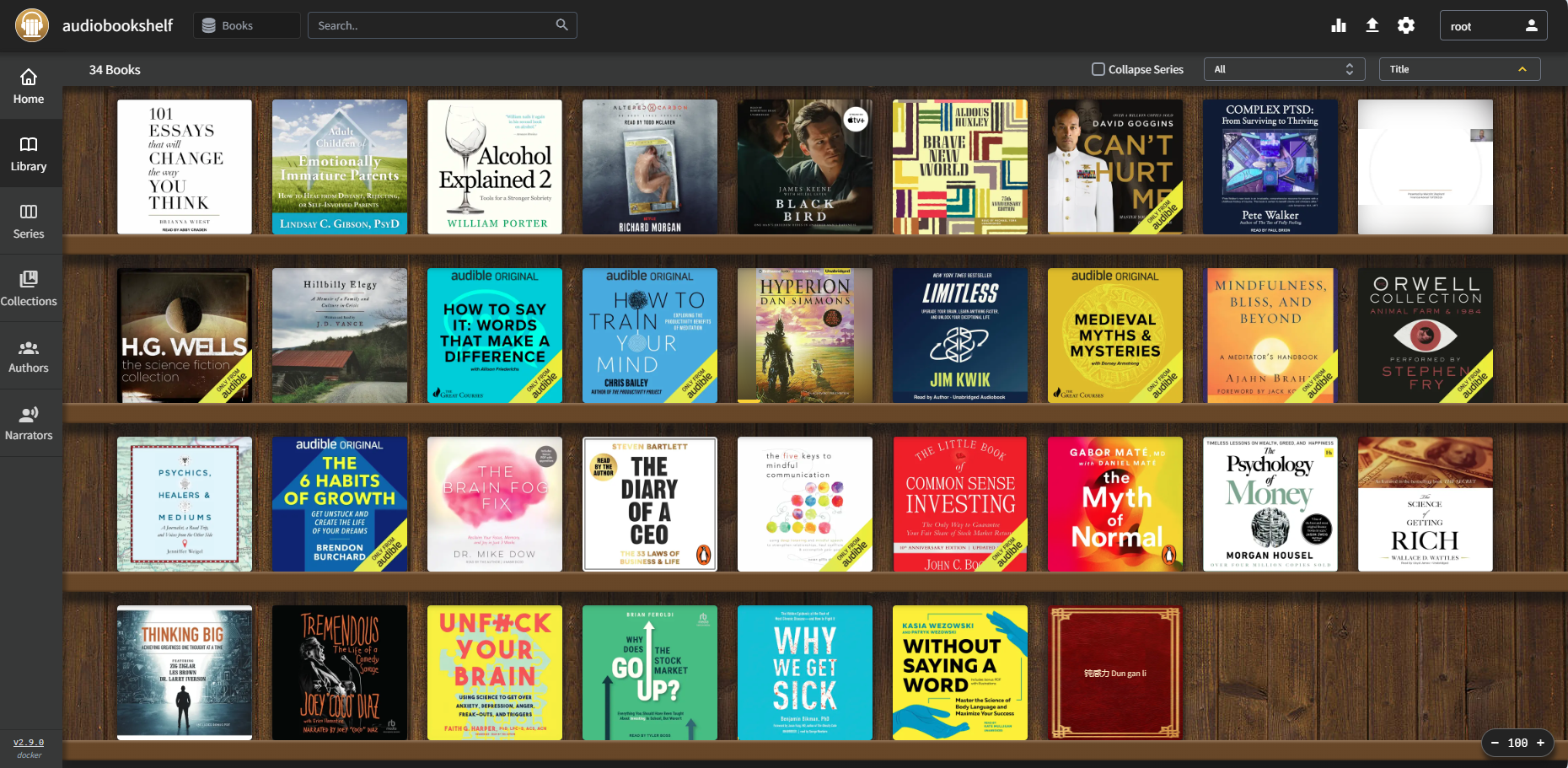Open Complex PTSD book cover

coord(1270,167)
